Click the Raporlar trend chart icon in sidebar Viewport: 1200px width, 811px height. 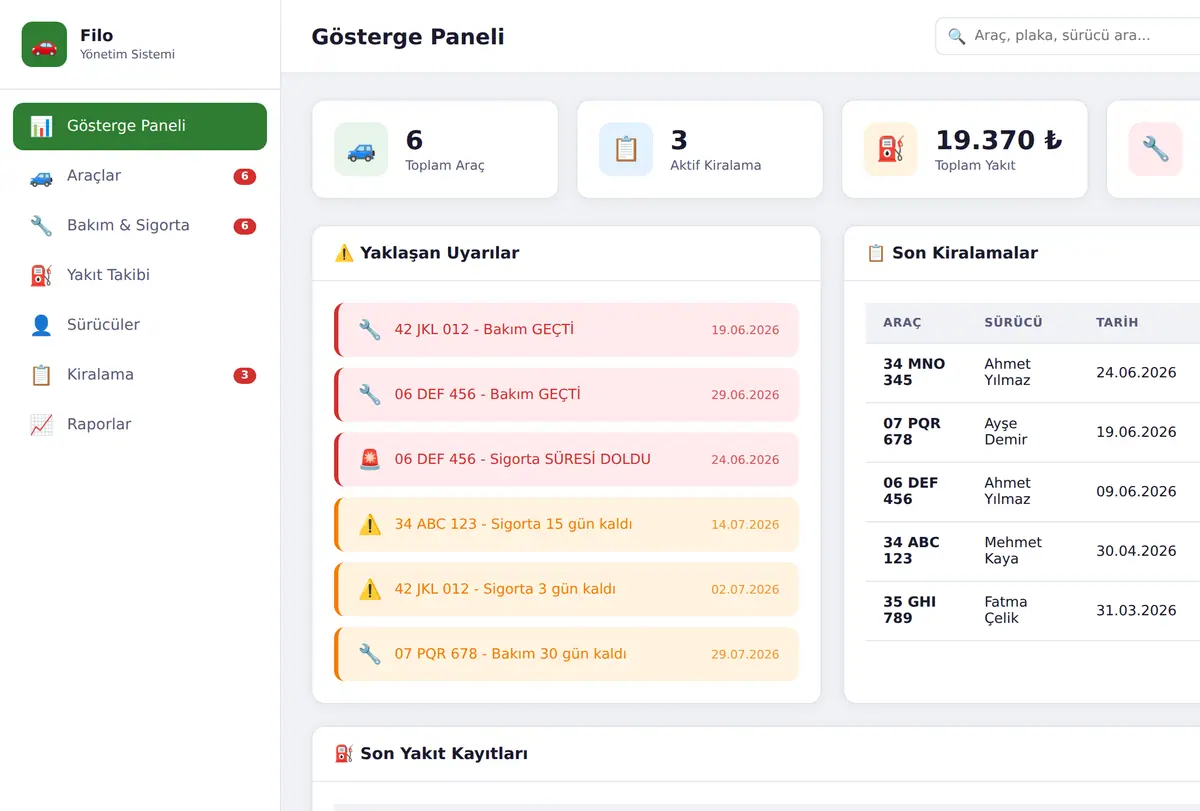(x=41, y=425)
